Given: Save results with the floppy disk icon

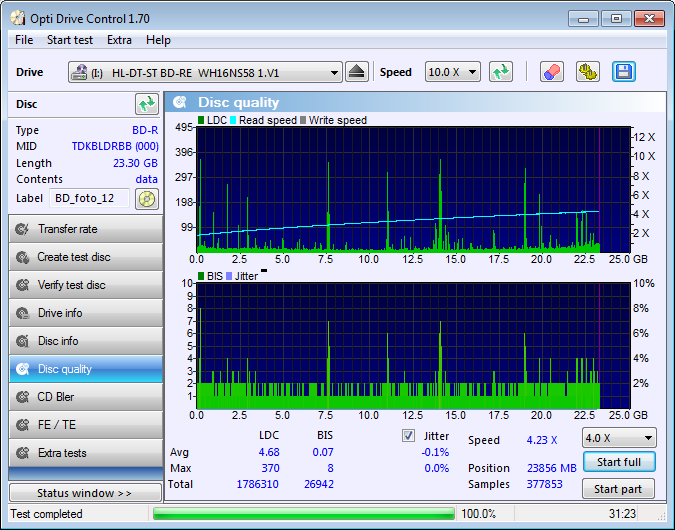Looking at the screenshot, I should 624,72.
